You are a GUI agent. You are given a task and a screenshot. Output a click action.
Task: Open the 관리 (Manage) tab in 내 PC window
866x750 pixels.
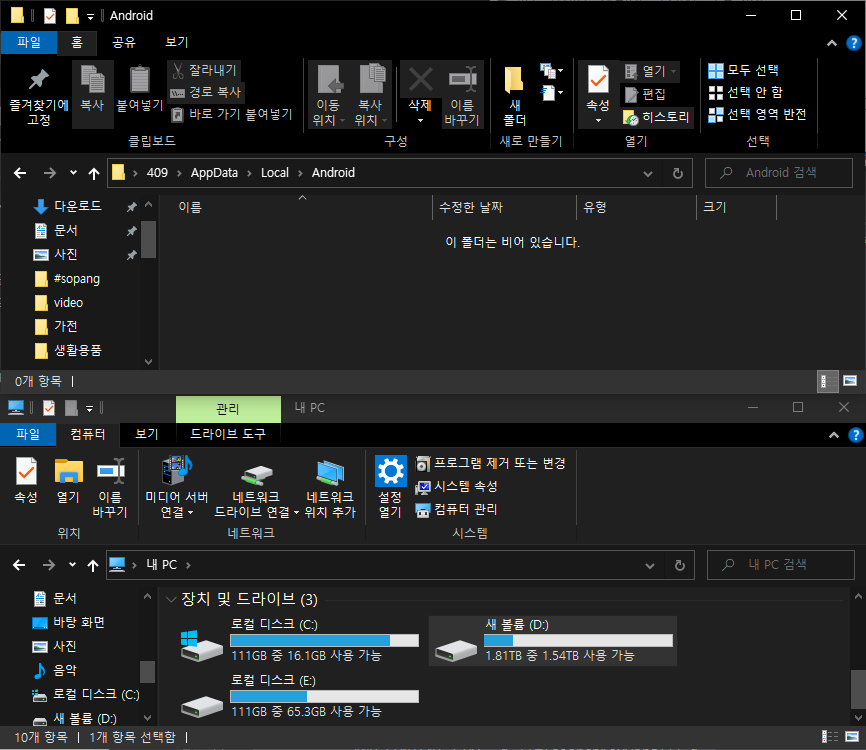(x=228, y=409)
